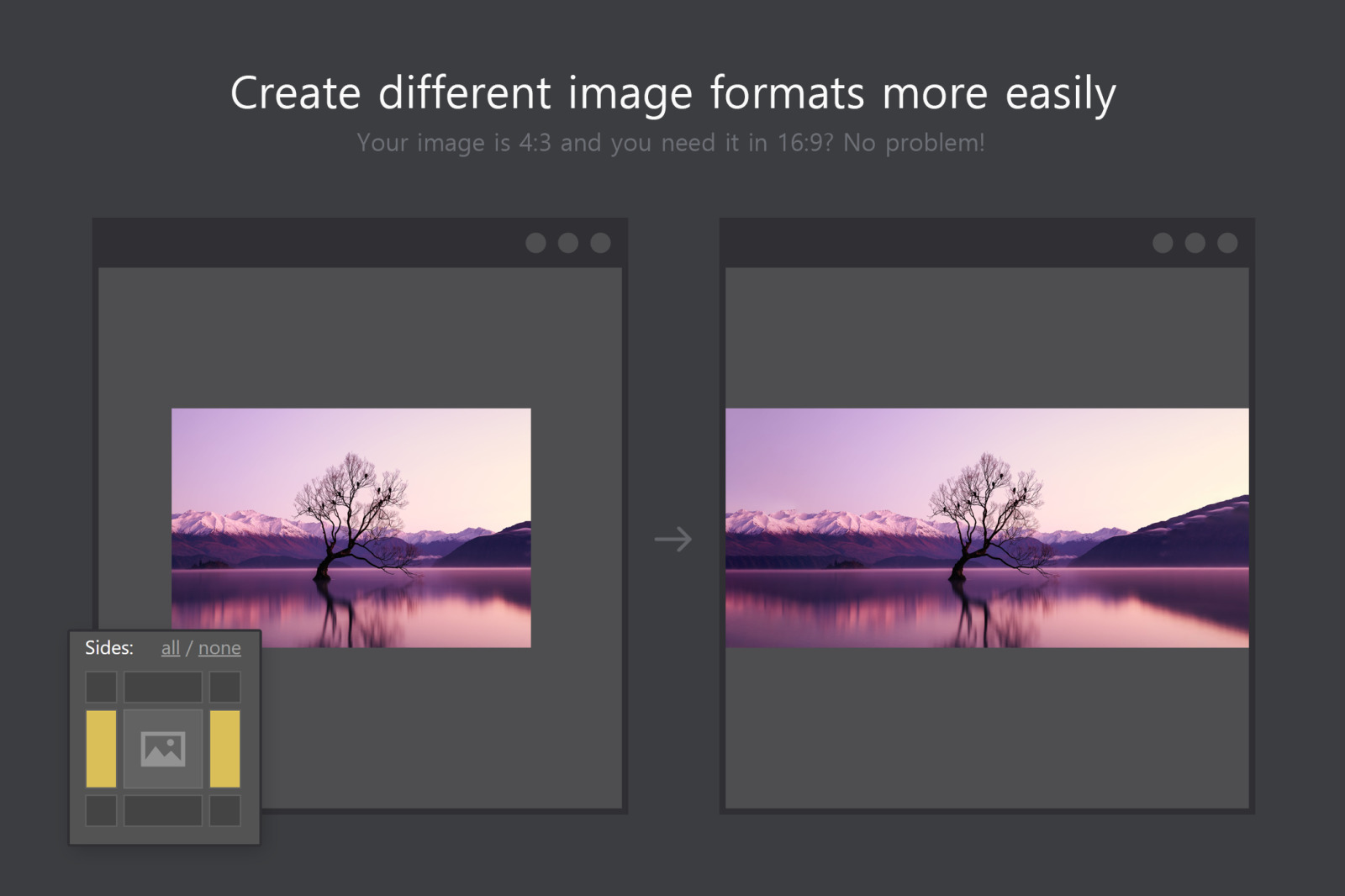Toggle the right side yellow cell
The height and width of the screenshot is (896, 1345).
tap(224, 749)
